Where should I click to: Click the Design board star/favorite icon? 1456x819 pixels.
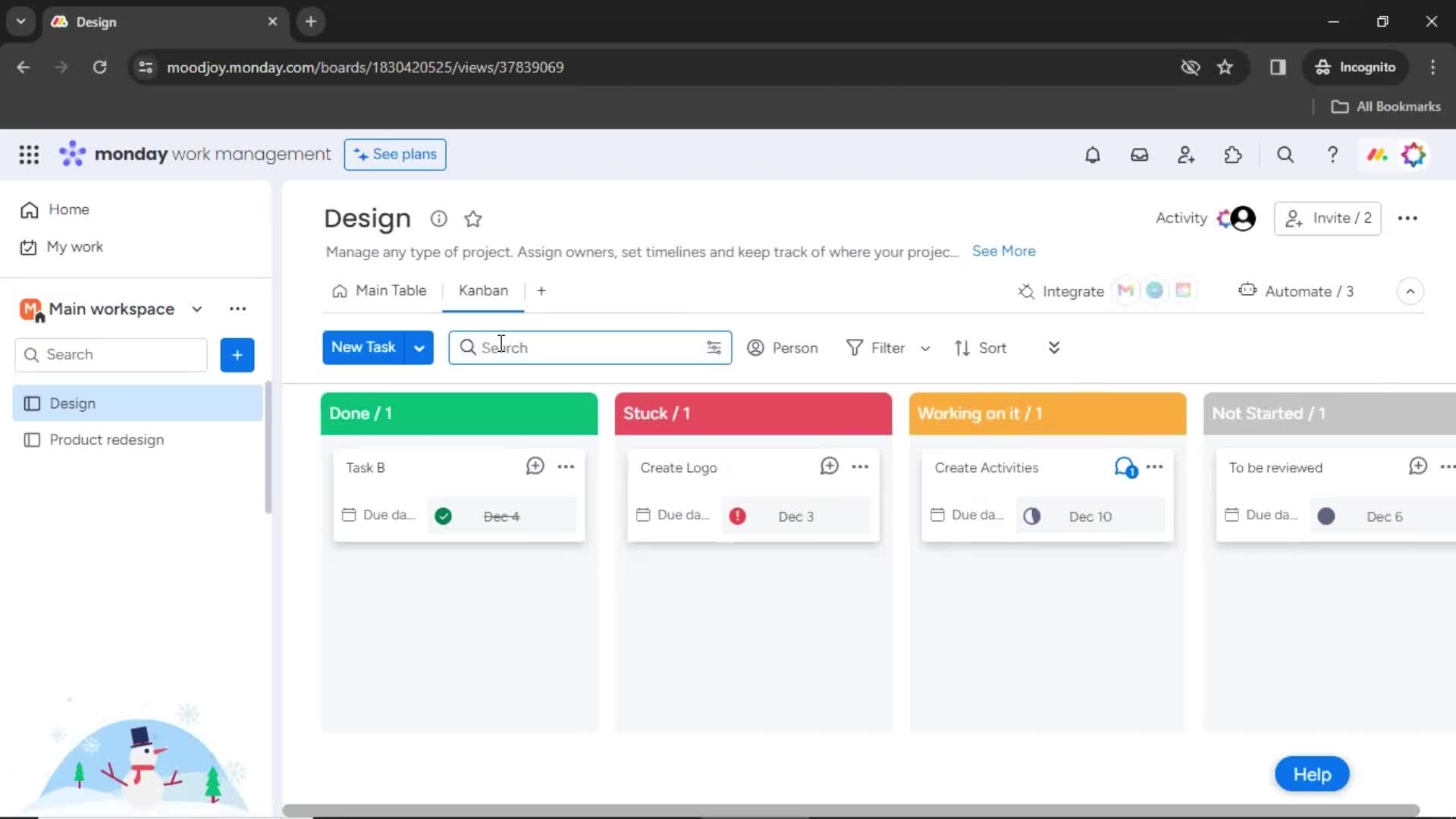click(x=474, y=218)
